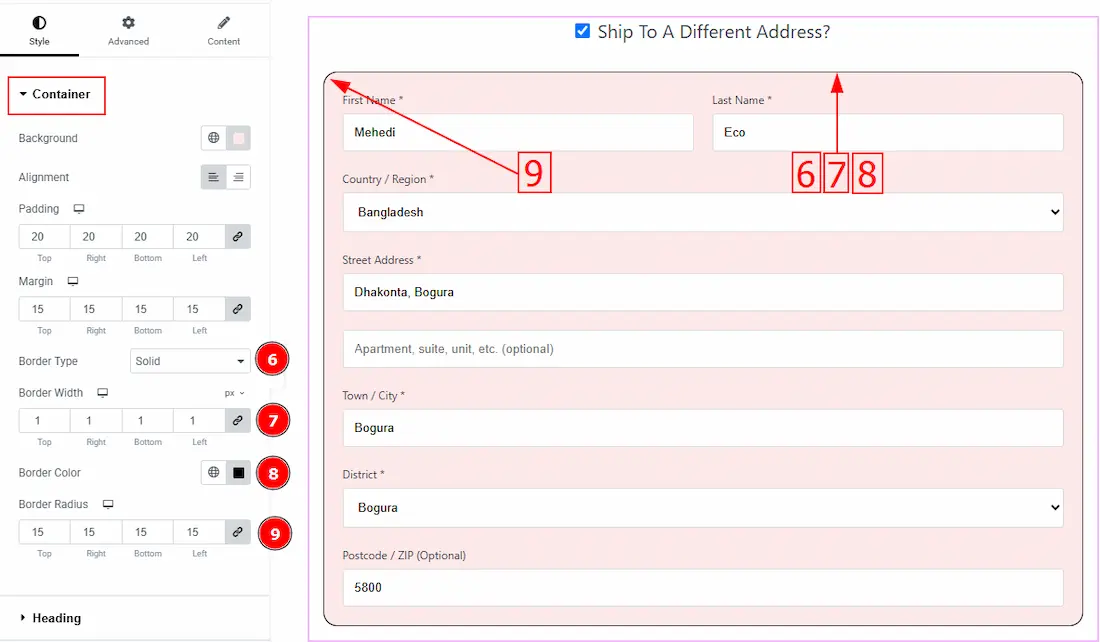Viewport: 1100px width, 642px height.
Task: Toggle Border Radius linked values icon
Action: coord(238,533)
